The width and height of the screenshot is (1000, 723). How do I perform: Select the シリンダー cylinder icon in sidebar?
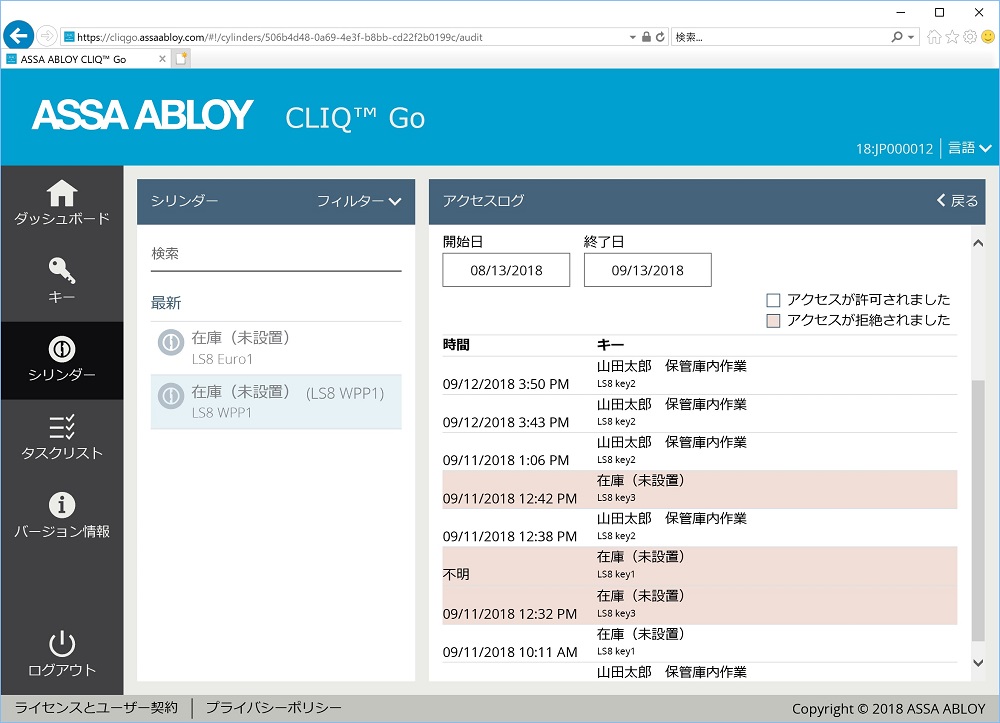pyautogui.click(x=62, y=349)
